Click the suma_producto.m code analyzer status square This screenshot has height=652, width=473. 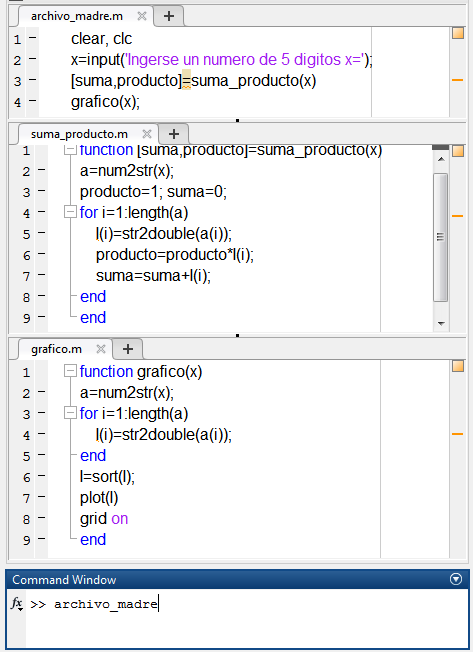[458, 151]
